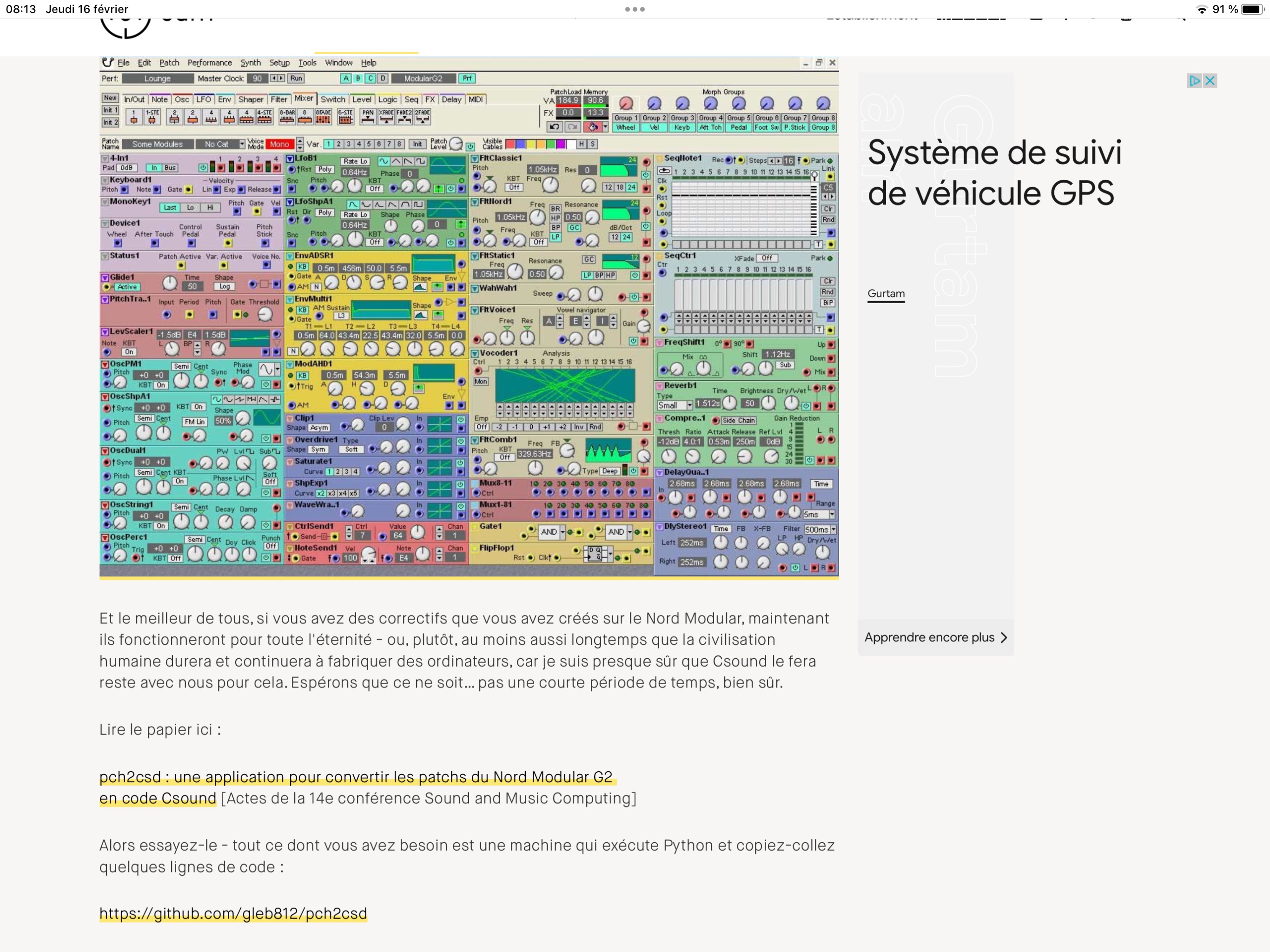Choose the 8-BAR mixer module icon
Image resolution: width=1270 pixels, height=952 pixels.
click(x=287, y=117)
